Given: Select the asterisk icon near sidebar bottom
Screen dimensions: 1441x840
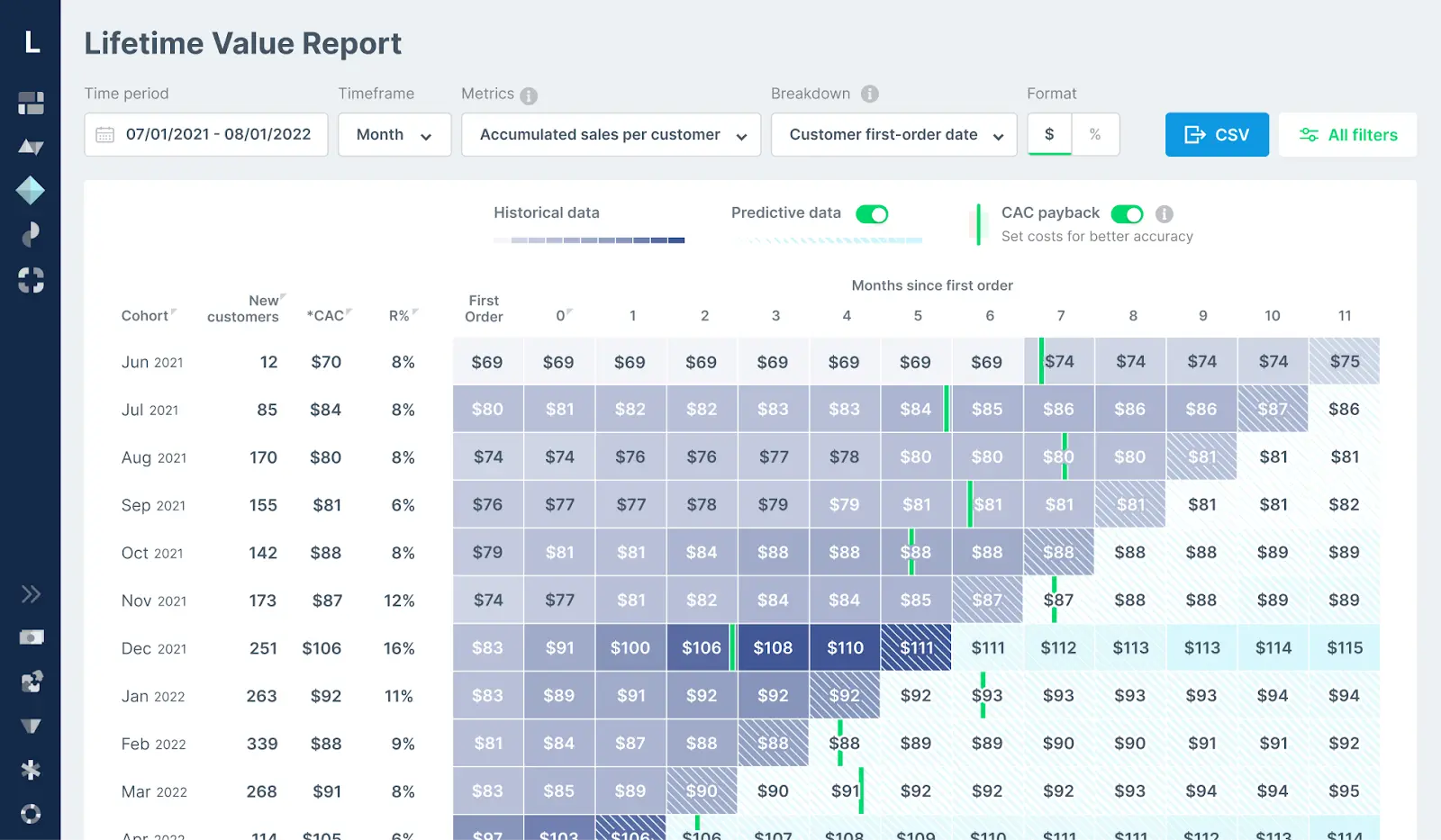Looking at the screenshot, I should click(31, 768).
